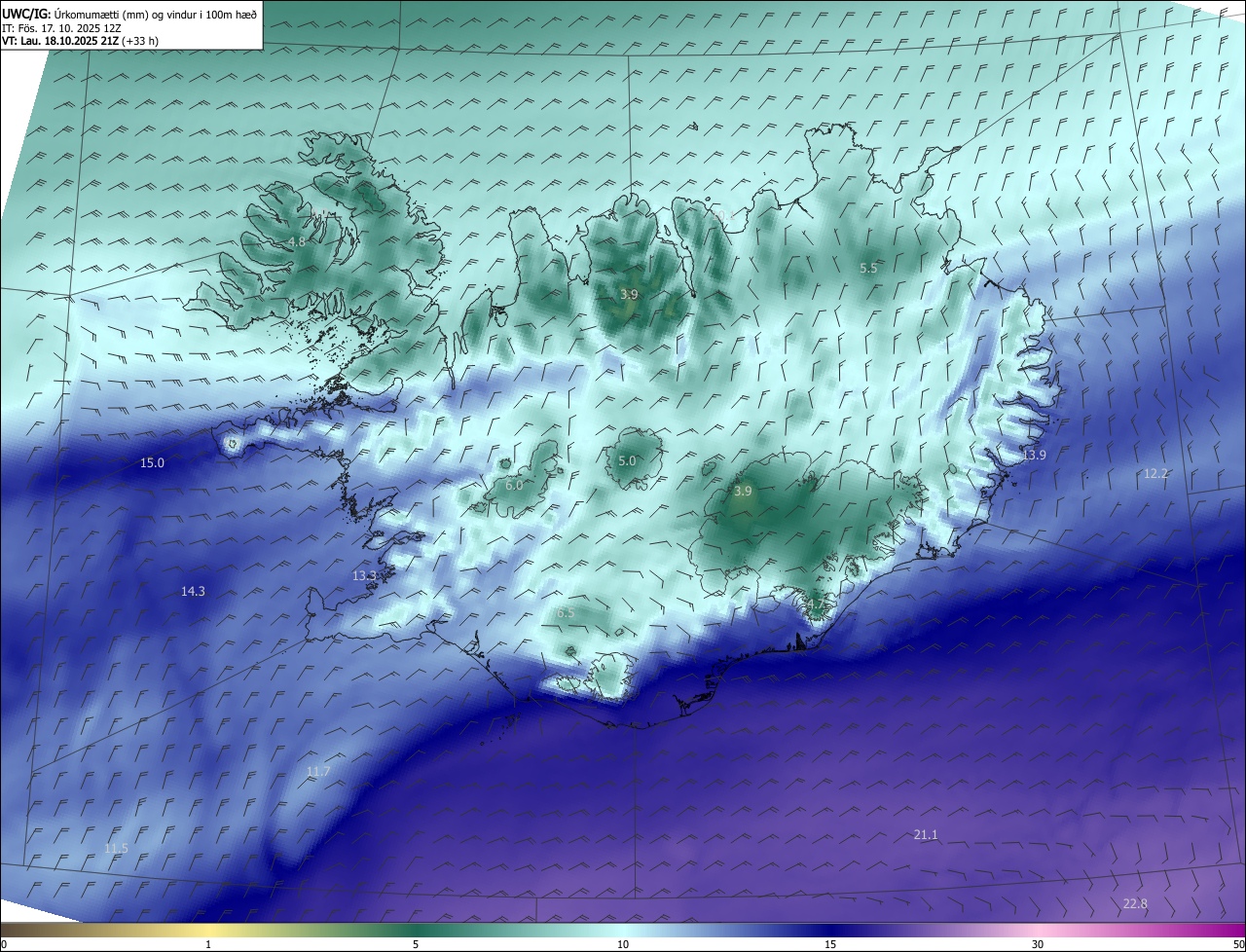Click the 13.9 precipitation value
The width and height of the screenshot is (1246, 952).
tap(1034, 456)
